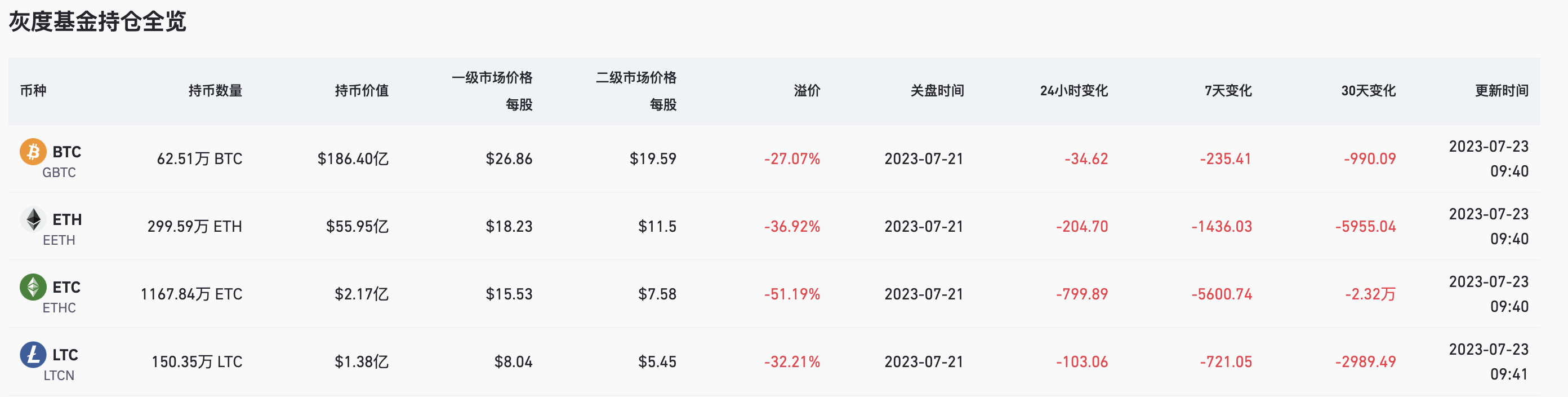Click the Litecoin LTC coin icon
Image resolution: width=1568 pixels, height=397 pixels.
coord(33,355)
